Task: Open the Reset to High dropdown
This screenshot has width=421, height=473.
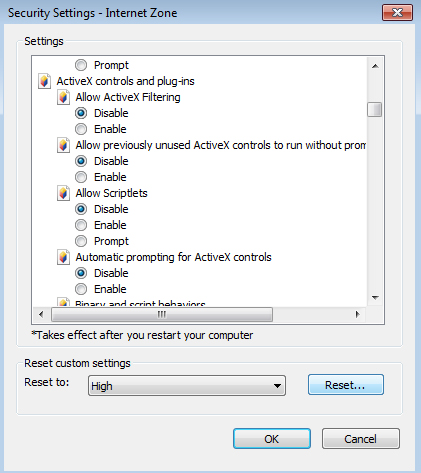Action: [x=187, y=386]
